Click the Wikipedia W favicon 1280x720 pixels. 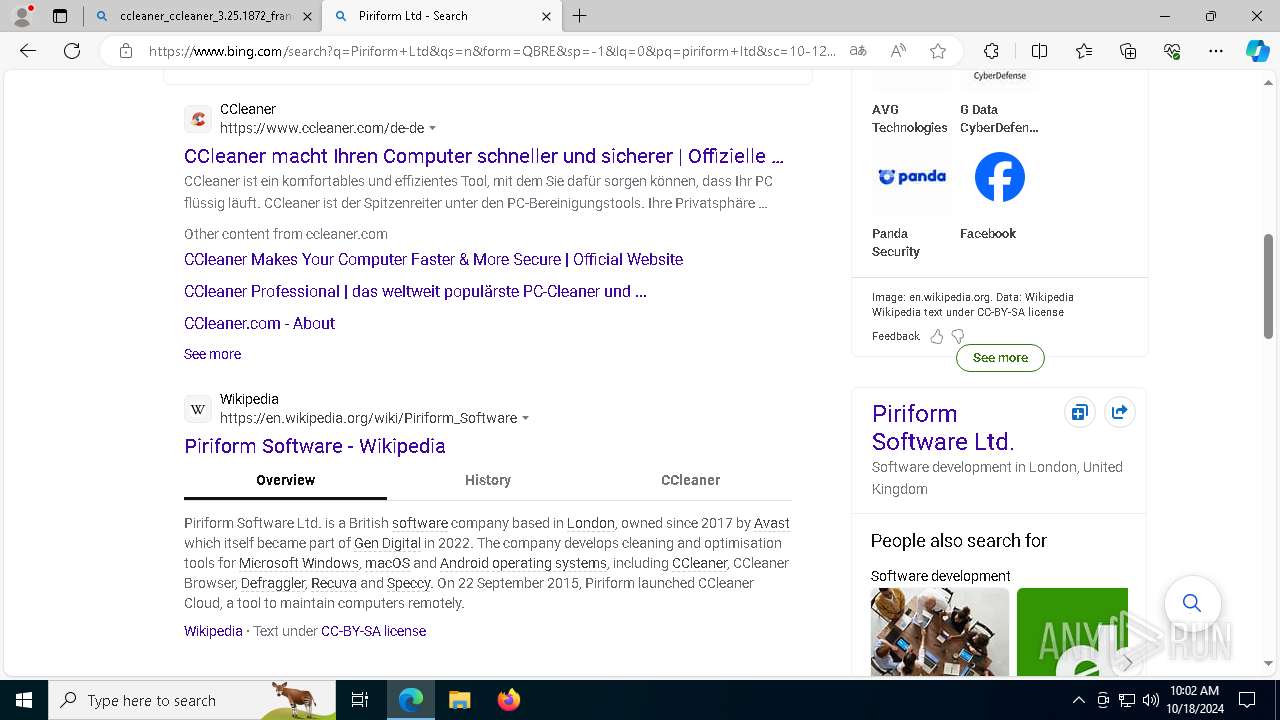(198, 409)
